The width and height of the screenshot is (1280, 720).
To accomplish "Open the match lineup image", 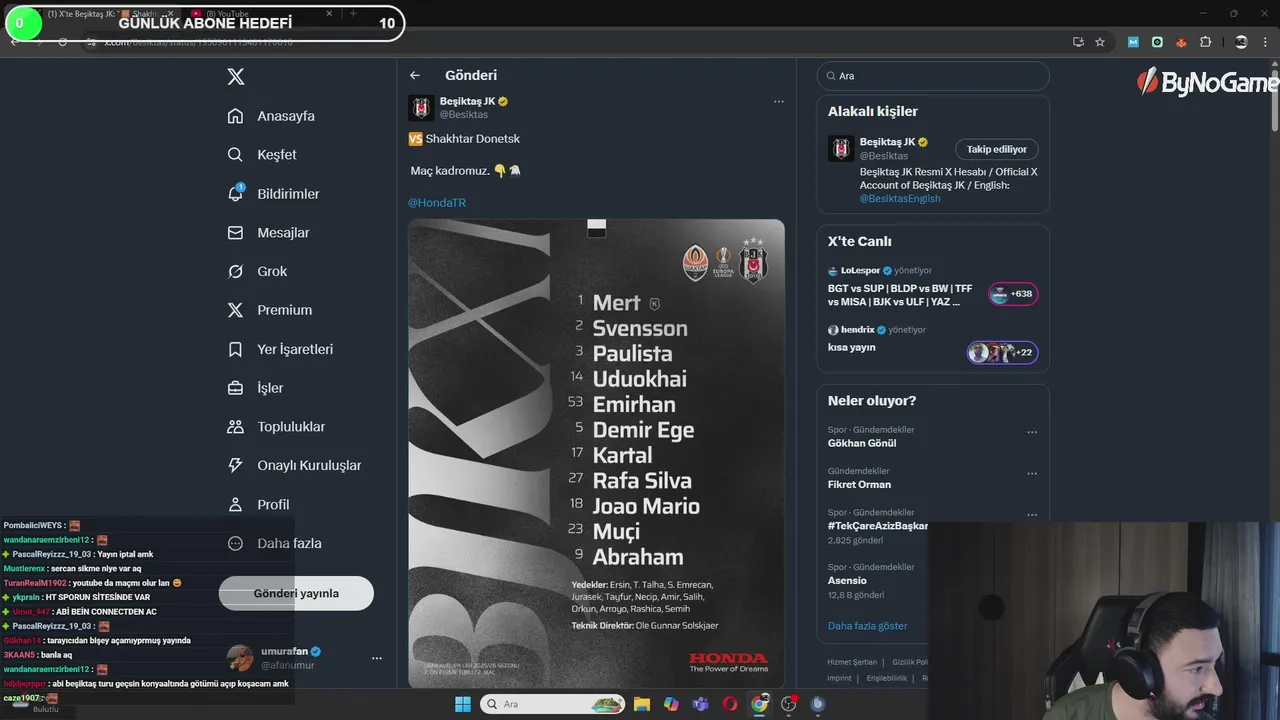I will (x=596, y=453).
